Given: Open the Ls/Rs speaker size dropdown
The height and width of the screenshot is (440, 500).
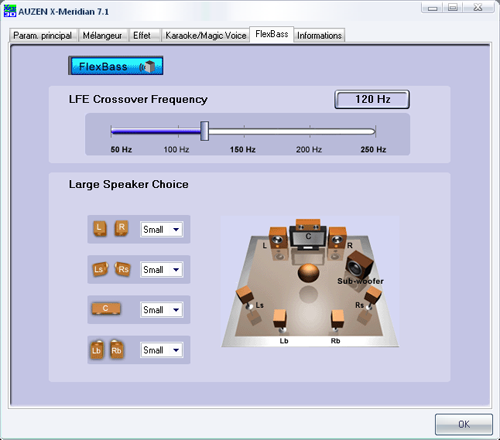Looking at the screenshot, I should coord(161,269).
